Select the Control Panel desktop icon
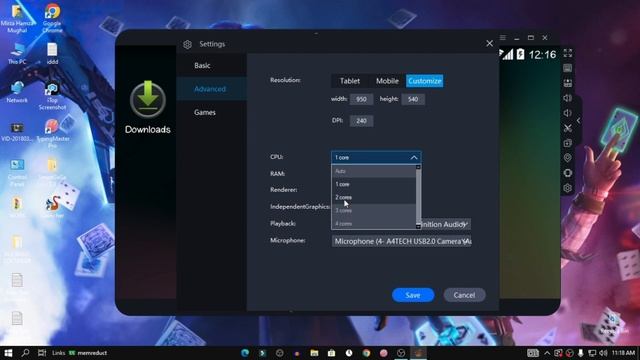640x360 pixels. (x=17, y=172)
